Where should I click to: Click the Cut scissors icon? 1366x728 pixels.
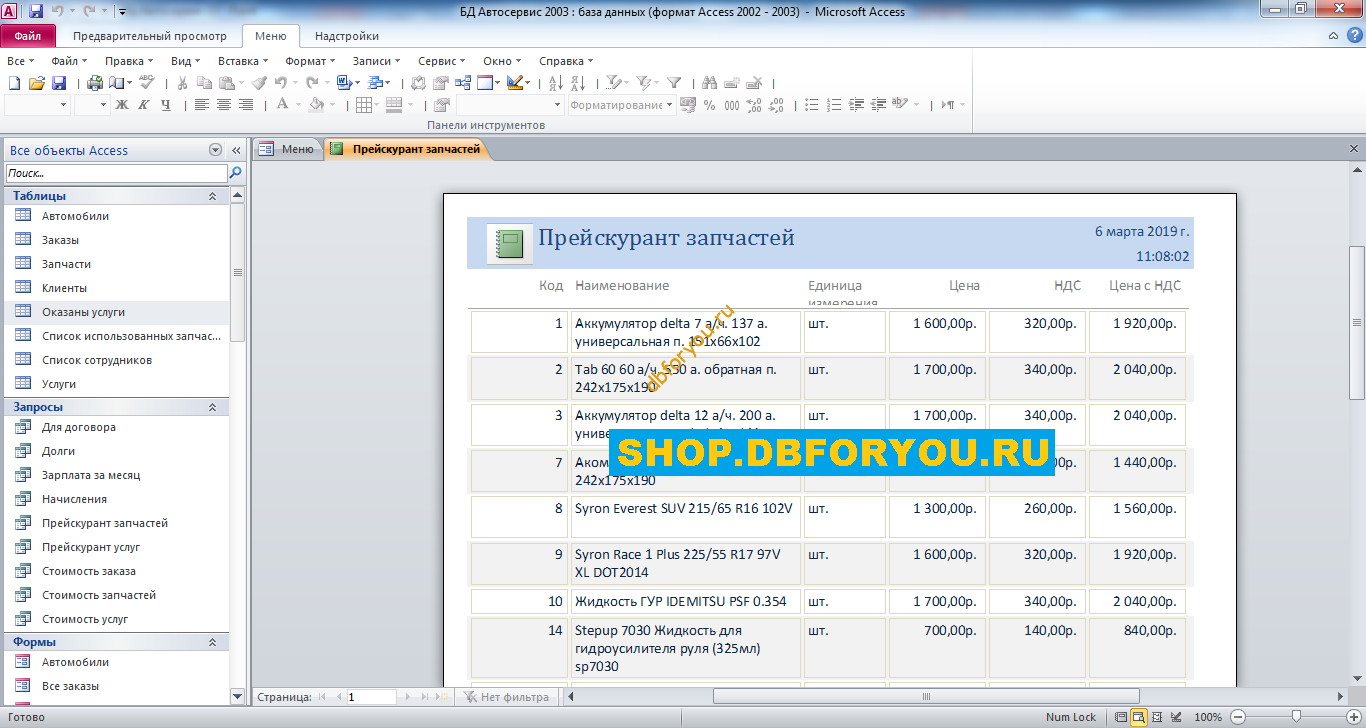click(182, 83)
